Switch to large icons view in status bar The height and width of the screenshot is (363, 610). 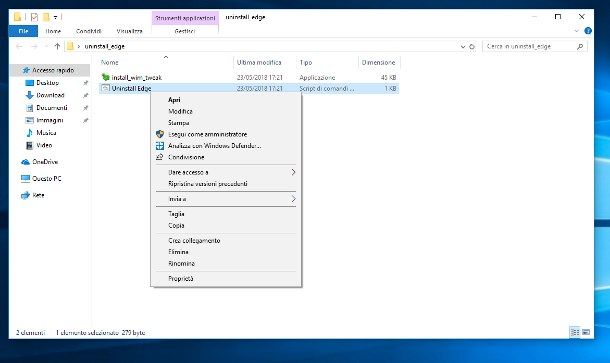586,332
